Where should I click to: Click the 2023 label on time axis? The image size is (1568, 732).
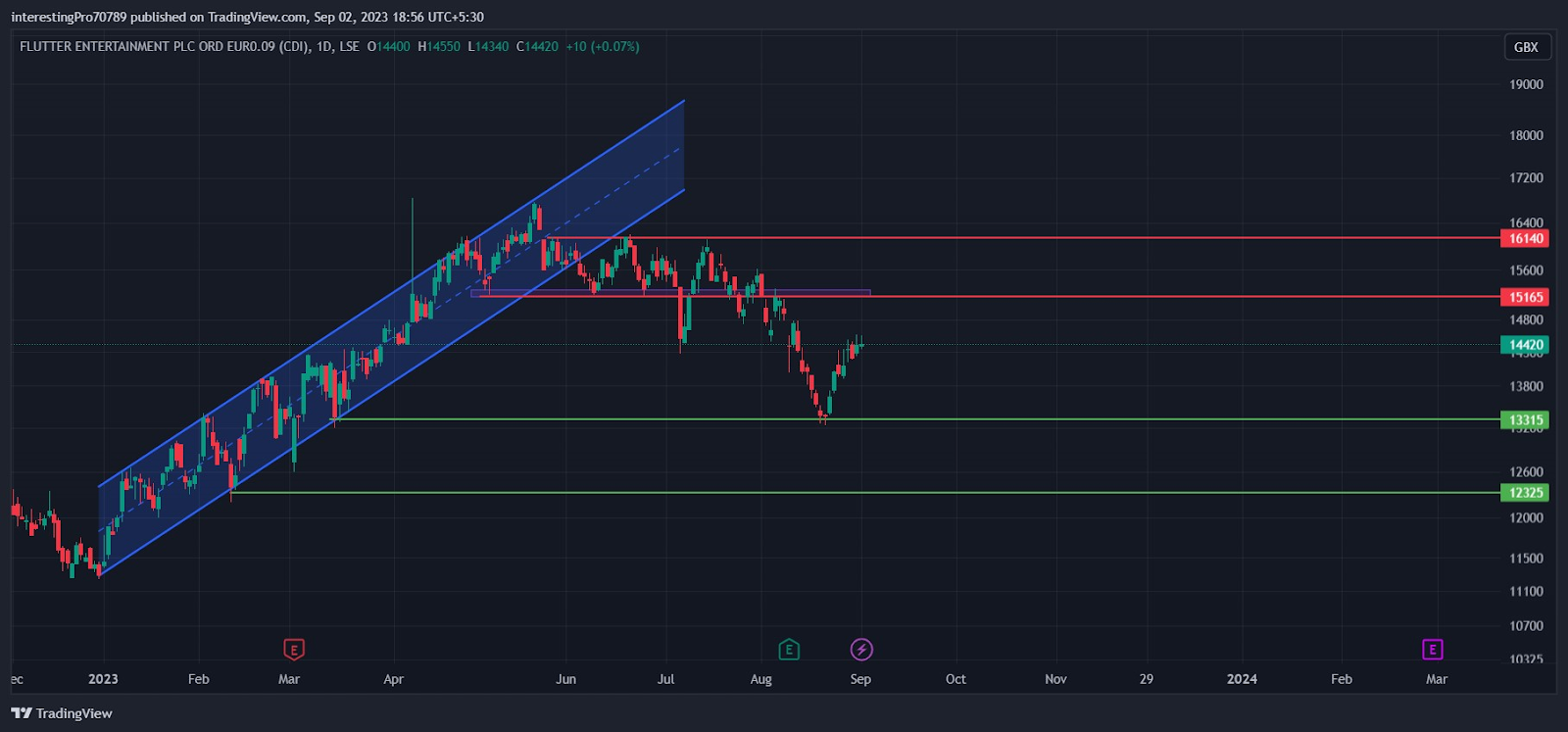click(x=103, y=679)
